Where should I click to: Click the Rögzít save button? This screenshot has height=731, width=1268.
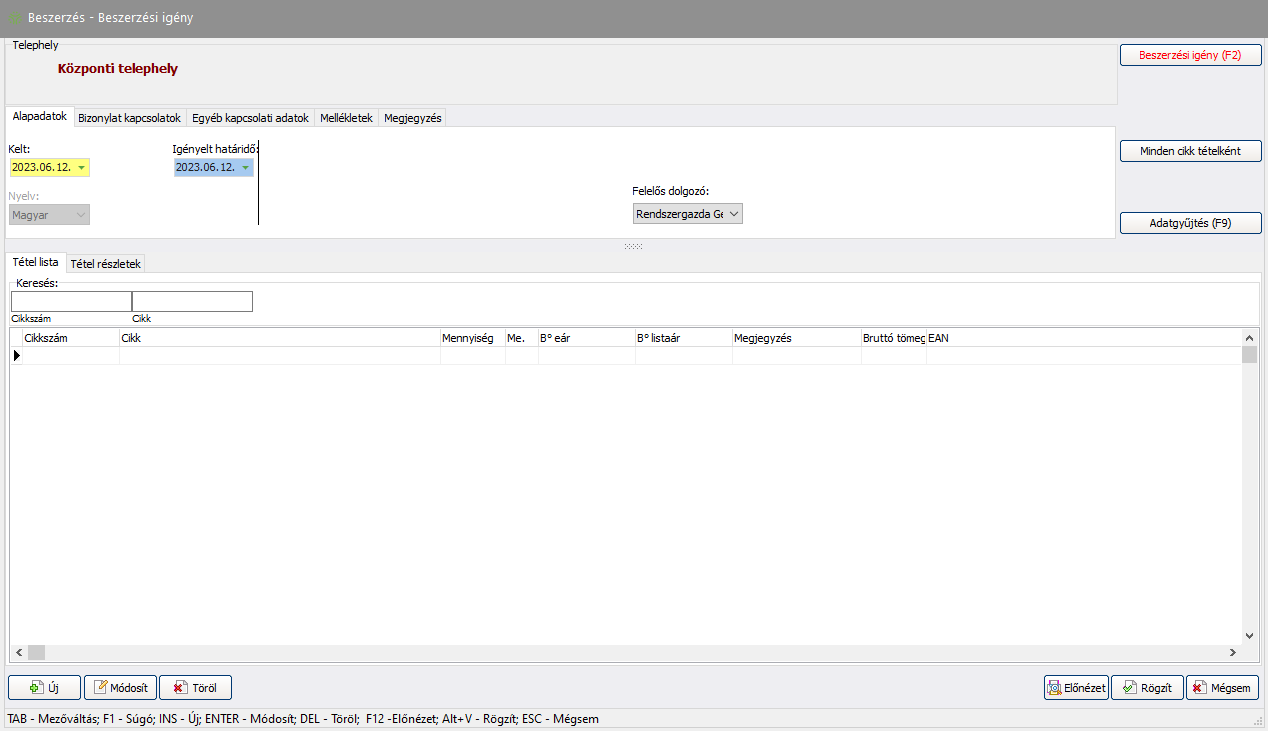(1147, 687)
